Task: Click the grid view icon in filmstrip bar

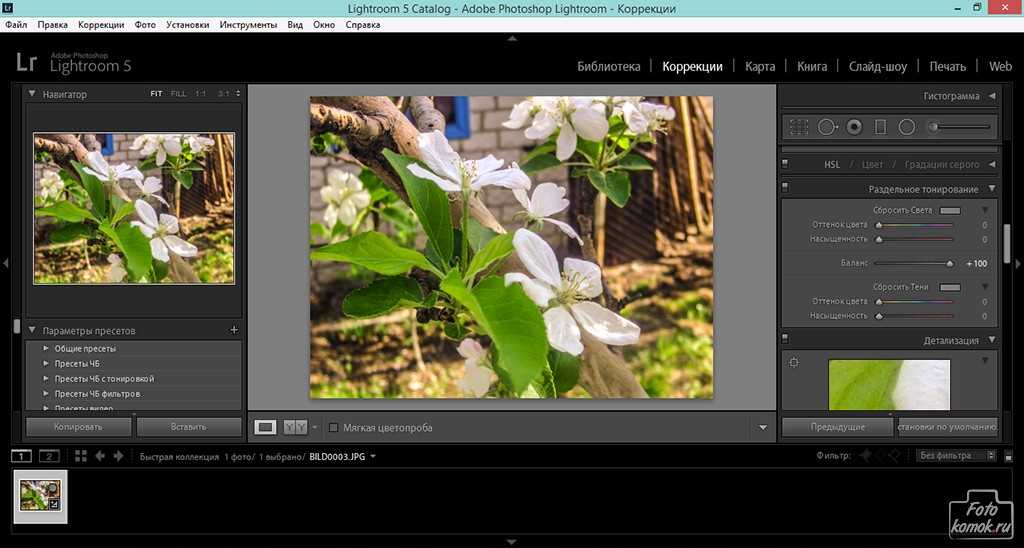Action: pos(80,456)
